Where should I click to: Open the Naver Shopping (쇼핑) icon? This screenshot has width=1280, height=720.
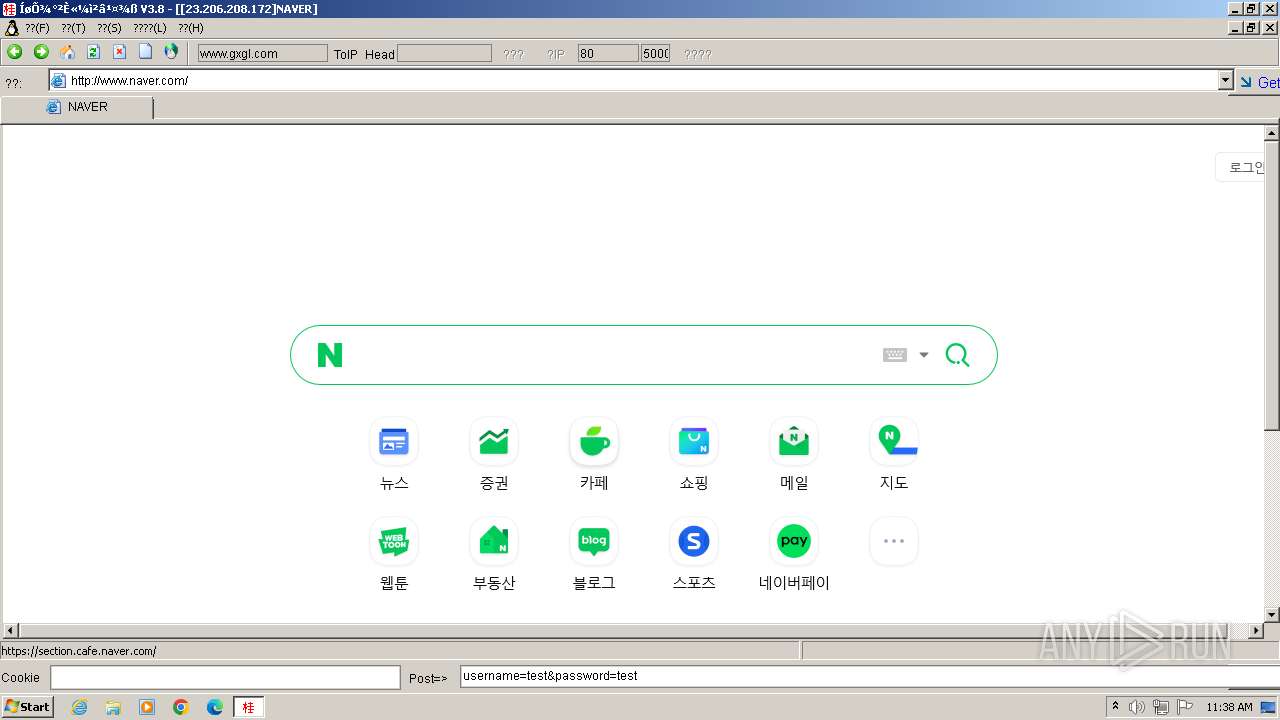tap(694, 441)
